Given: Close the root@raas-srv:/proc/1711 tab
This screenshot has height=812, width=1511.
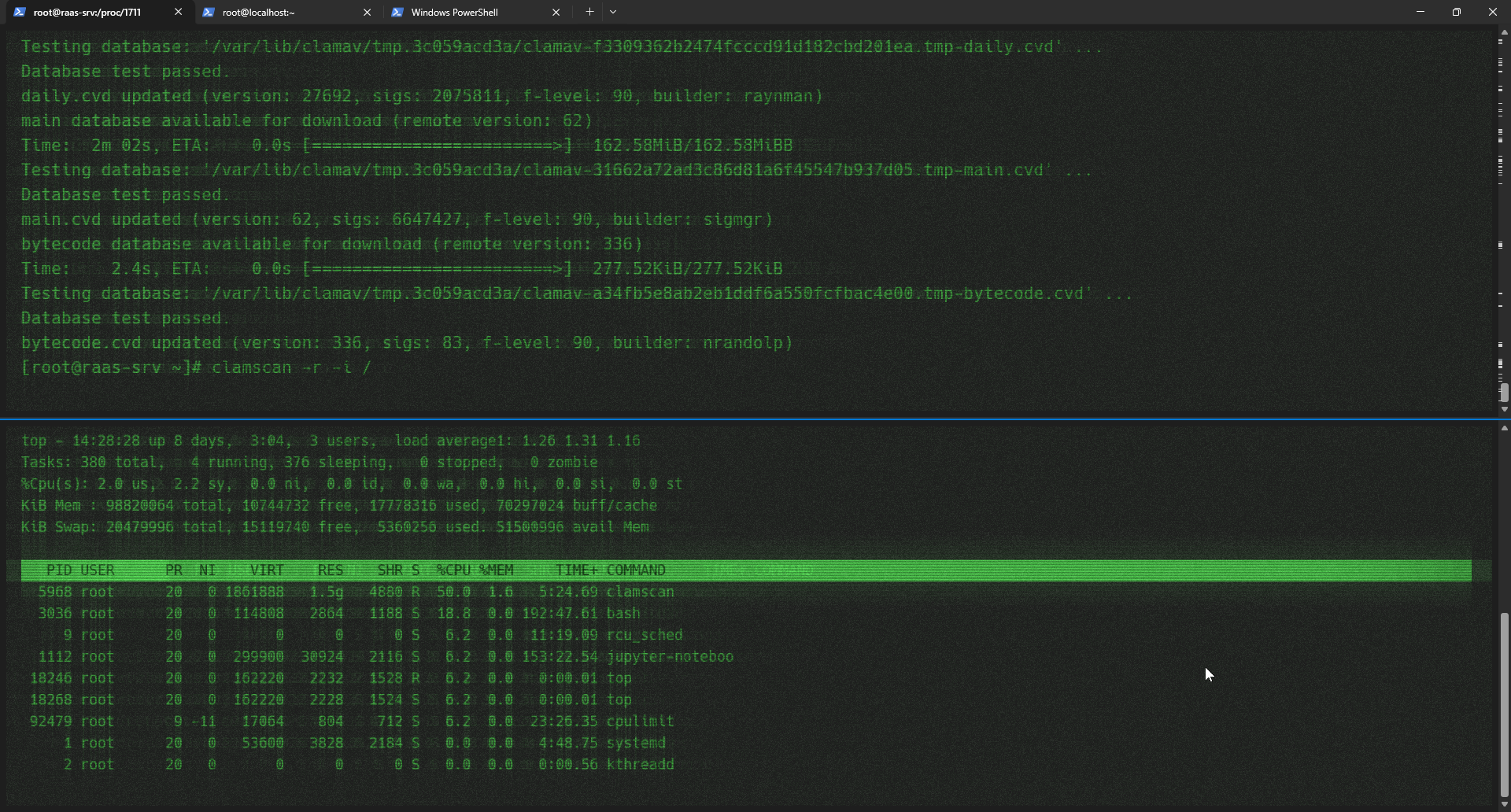Looking at the screenshot, I should [178, 12].
